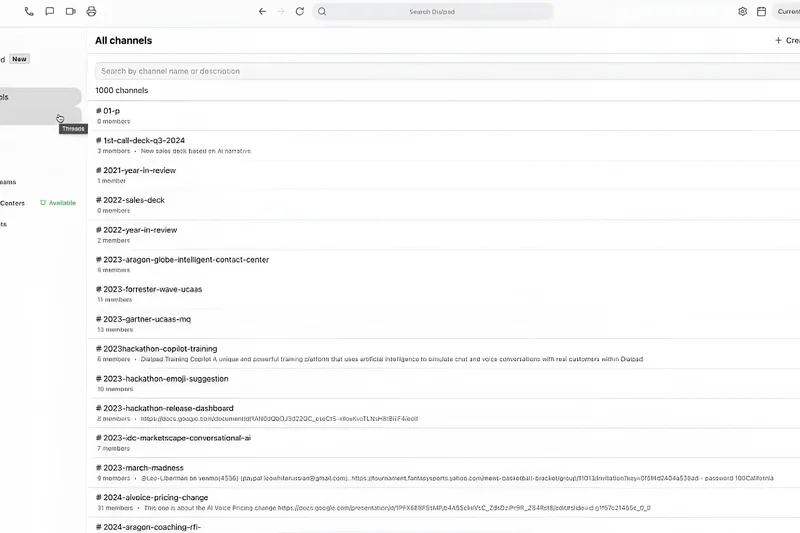800x533 pixels.
Task: Open the 2024-aivoice-pricing-change channel
Action: (x=155, y=497)
